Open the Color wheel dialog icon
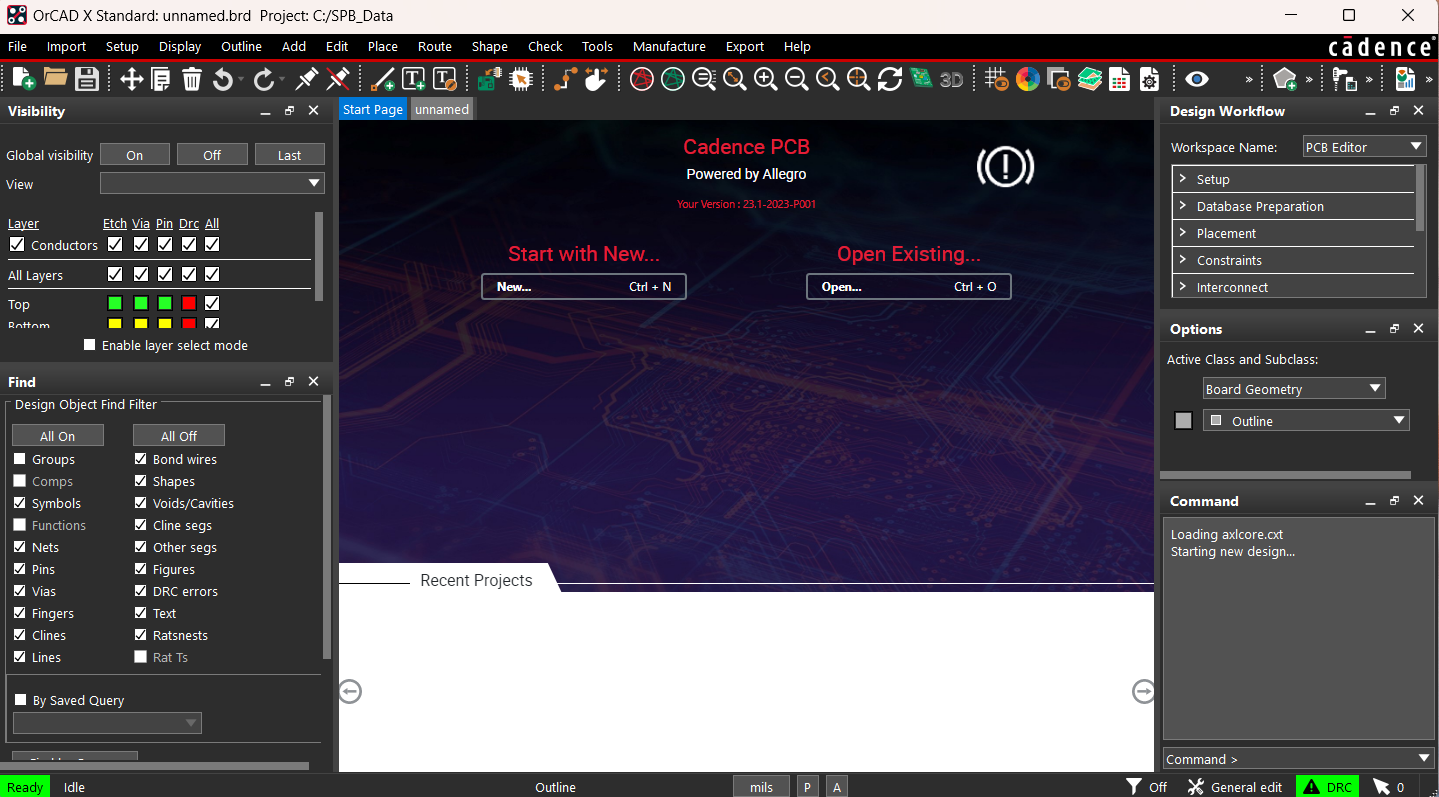Image resolution: width=1439 pixels, height=797 pixels. pos(1027,79)
